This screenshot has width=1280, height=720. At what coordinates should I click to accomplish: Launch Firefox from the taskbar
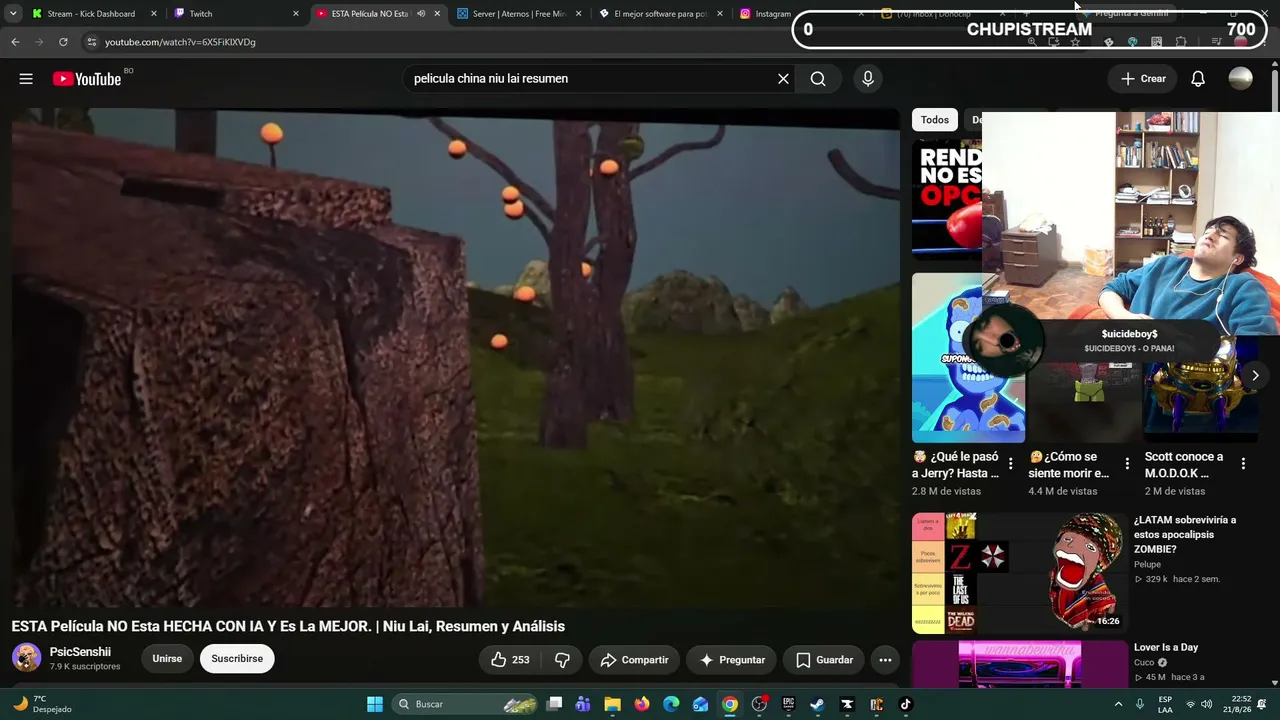(x=642, y=704)
